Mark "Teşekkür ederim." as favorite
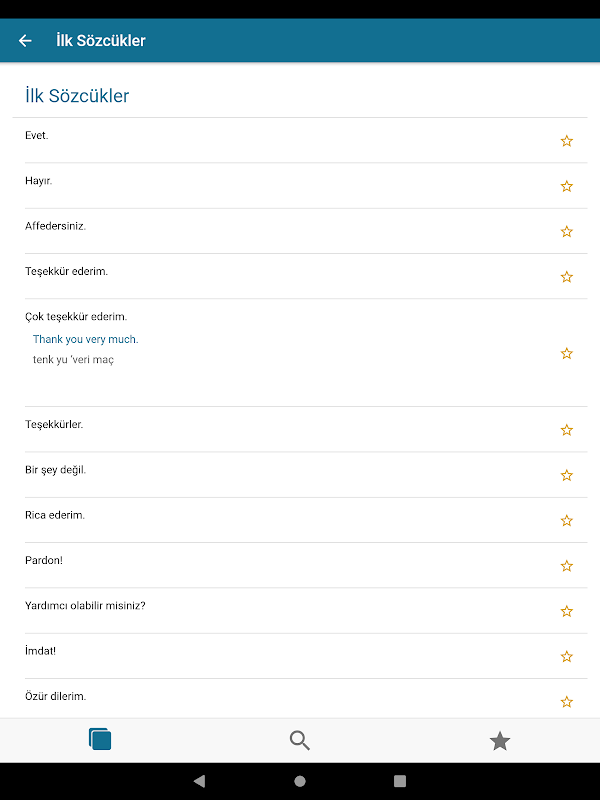 coord(566,276)
